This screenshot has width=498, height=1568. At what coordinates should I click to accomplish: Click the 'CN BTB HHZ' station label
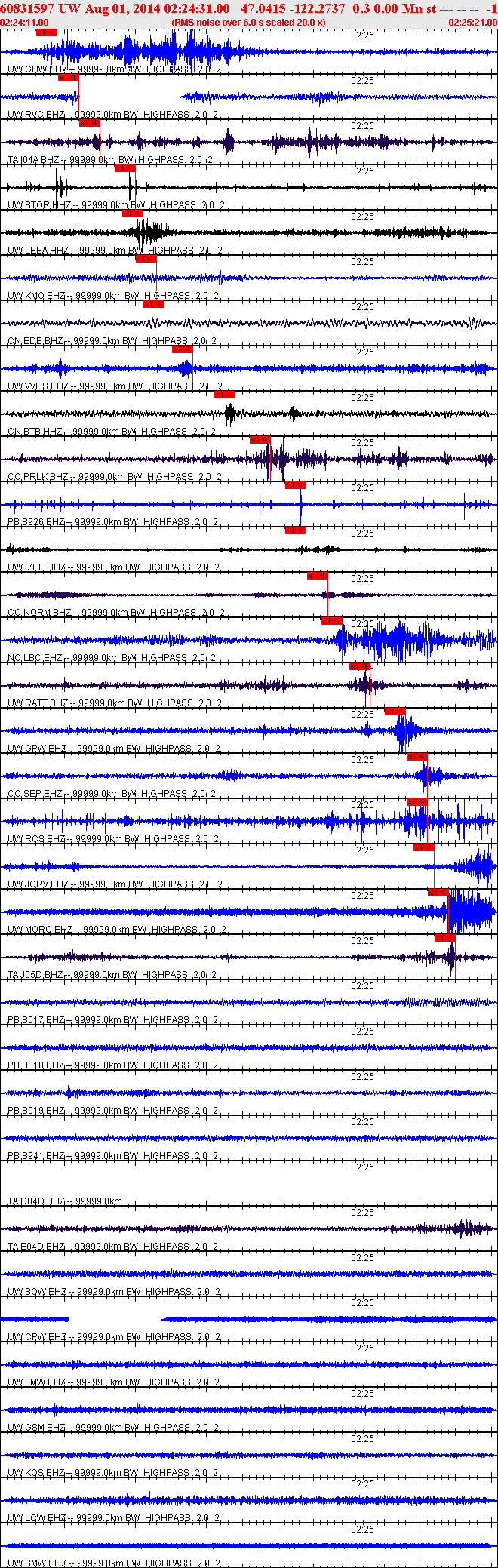tap(35, 432)
